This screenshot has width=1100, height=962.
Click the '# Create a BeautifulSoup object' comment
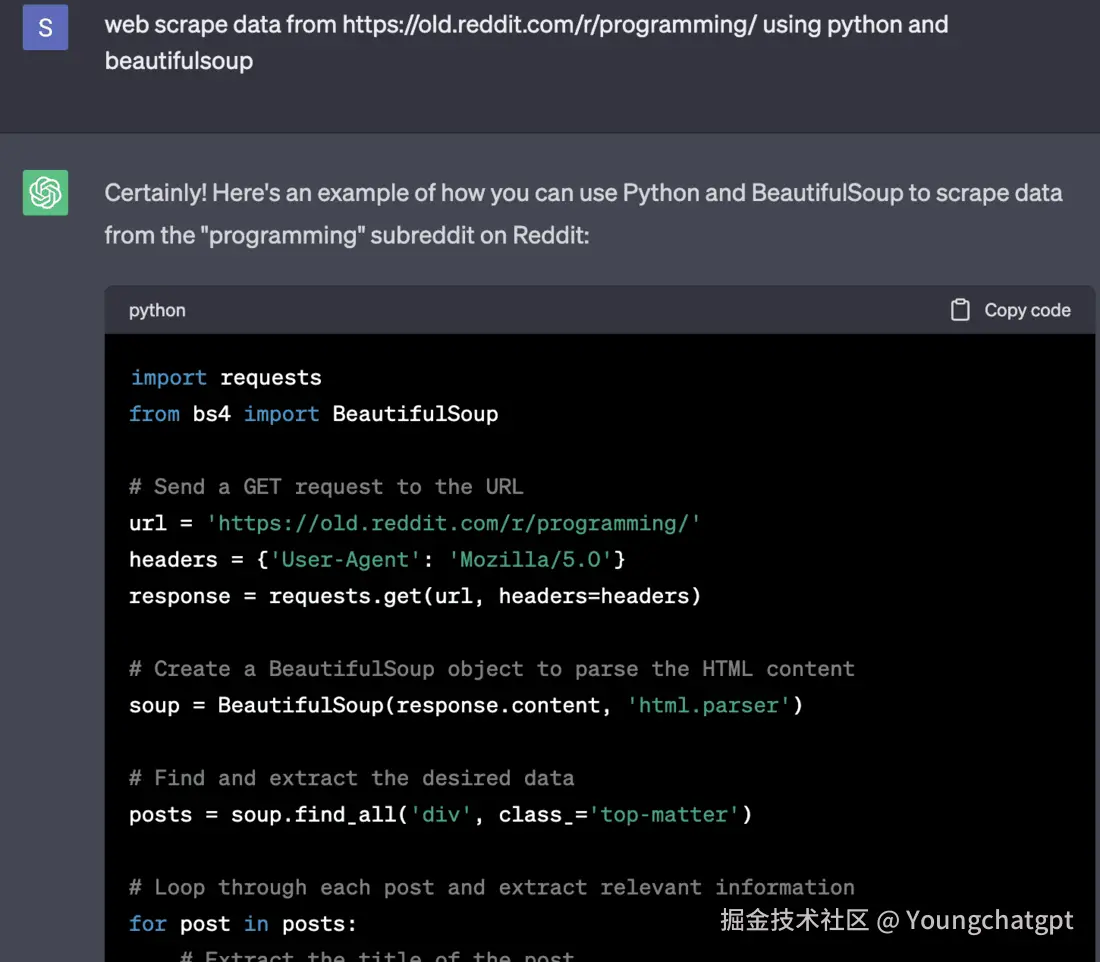[x=491, y=669]
